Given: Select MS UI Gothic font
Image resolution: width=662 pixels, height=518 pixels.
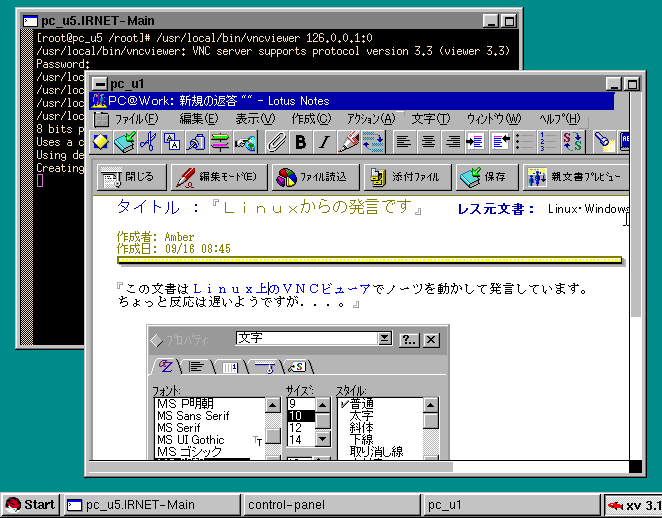Looking at the screenshot, I should tap(209, 440).
